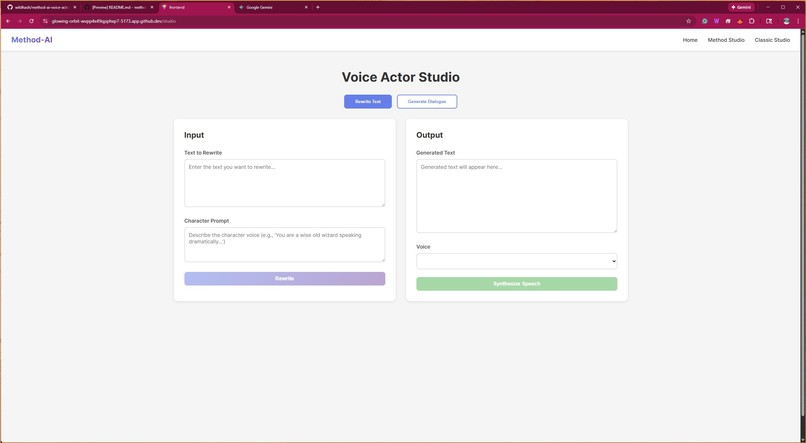The width and height of the screenshot is (806, 443).
Task: Close the frontend tab
Action: 229,7
